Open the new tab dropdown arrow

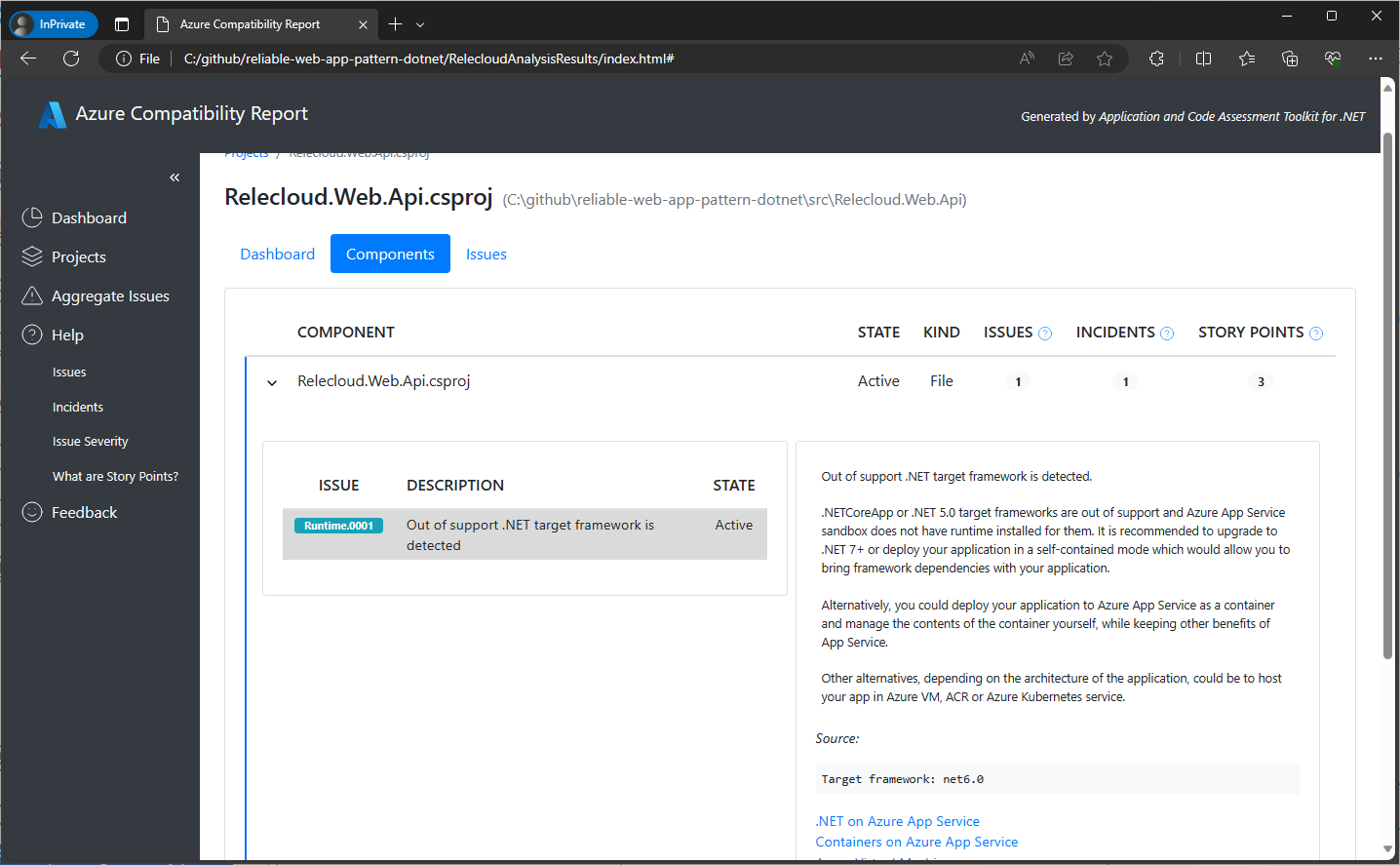pos(420,23)
